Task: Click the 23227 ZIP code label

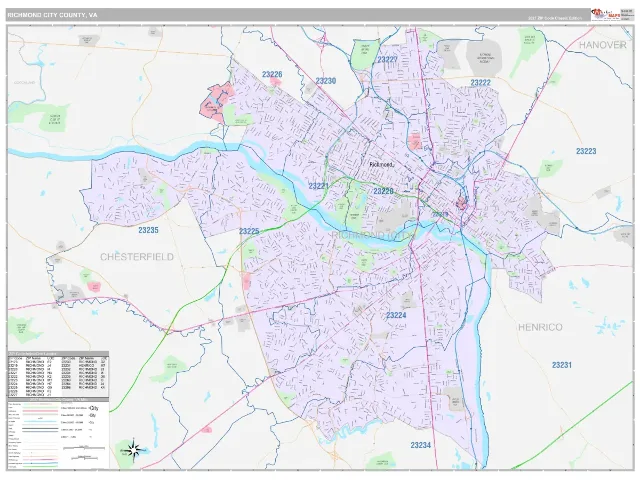Action: [x=387, y=60]
